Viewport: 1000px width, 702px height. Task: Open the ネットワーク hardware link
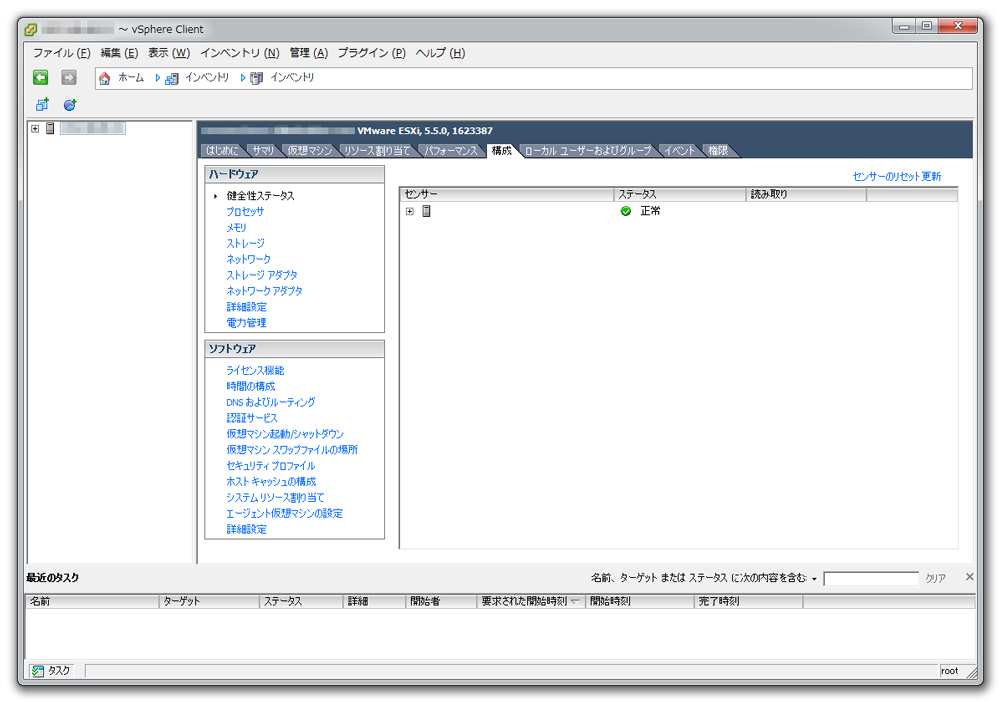249,260
